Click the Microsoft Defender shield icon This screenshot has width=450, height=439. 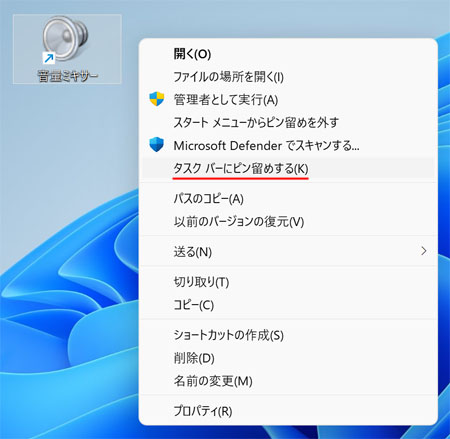point(156,145)
